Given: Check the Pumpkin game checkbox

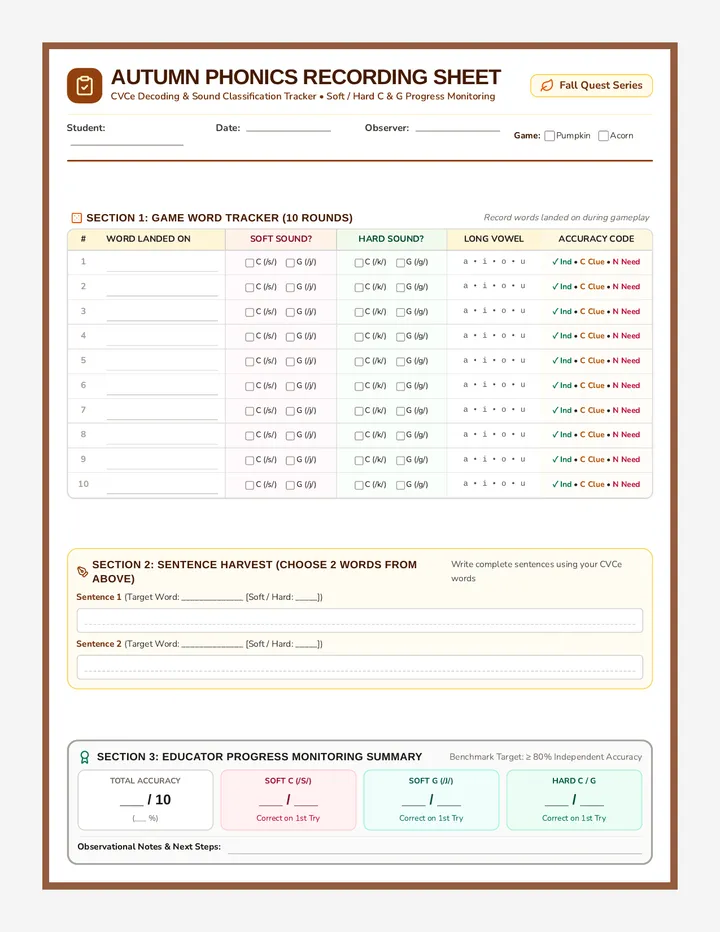Looking at the screenshot, I should (x=549, y=136).
